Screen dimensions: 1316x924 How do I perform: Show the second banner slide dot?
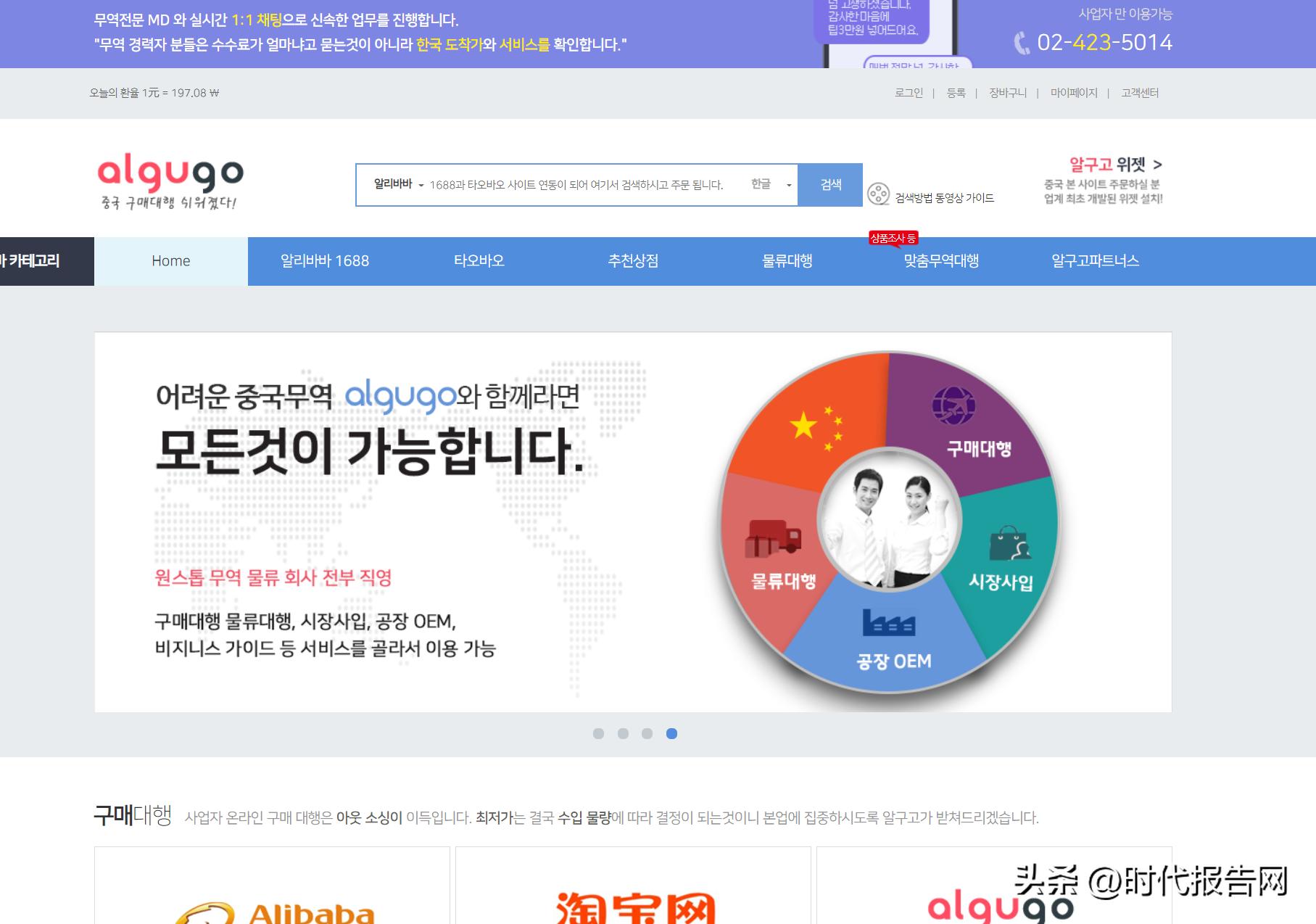(623, 733)
